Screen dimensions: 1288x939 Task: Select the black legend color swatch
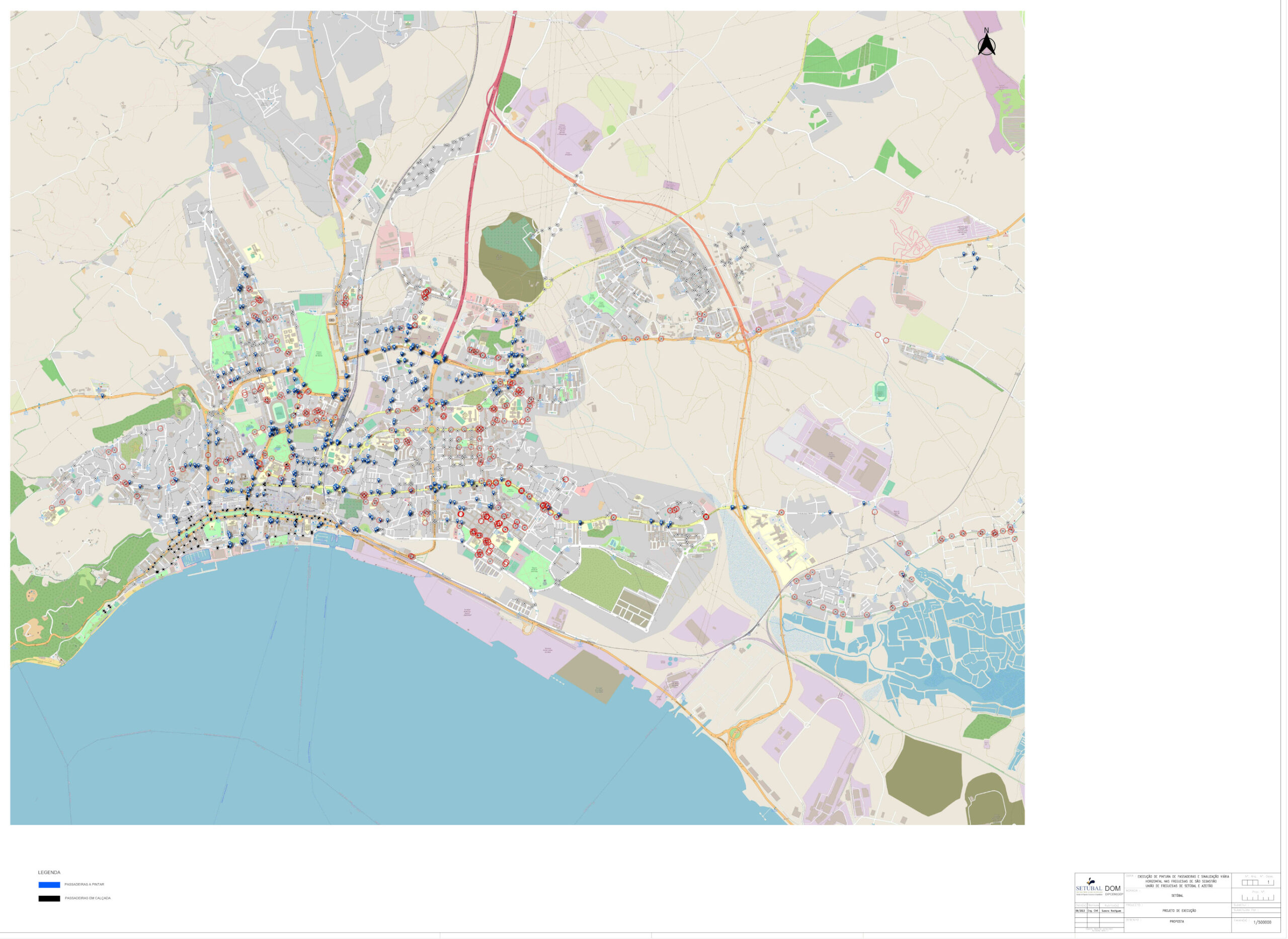tap(49, 899)
